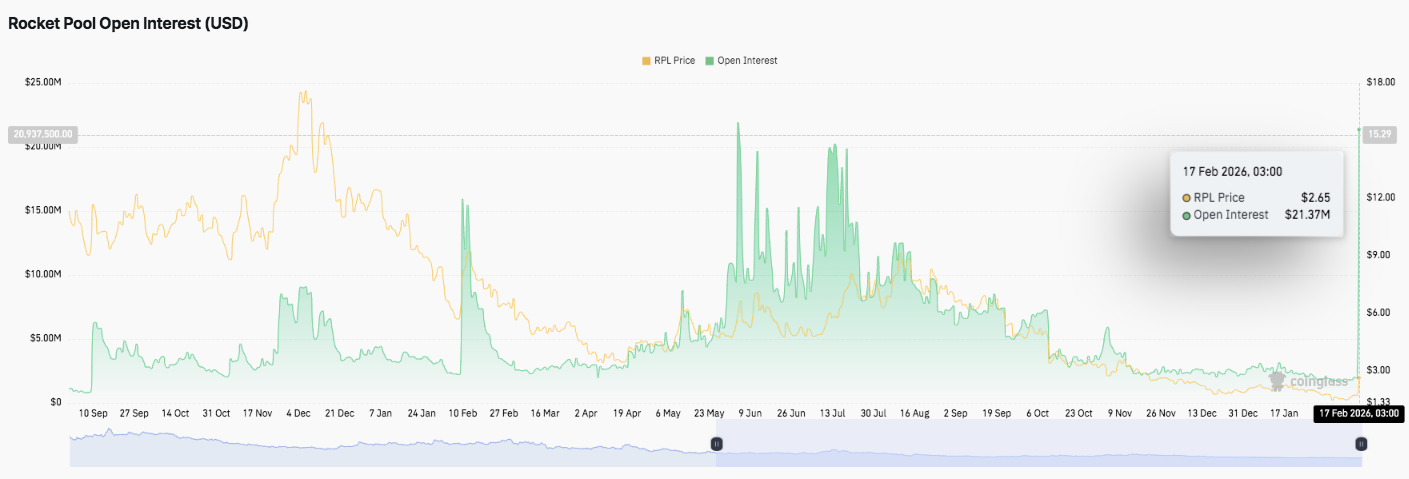Click the 26 Nov date on x-axis

coord(1160,413)
